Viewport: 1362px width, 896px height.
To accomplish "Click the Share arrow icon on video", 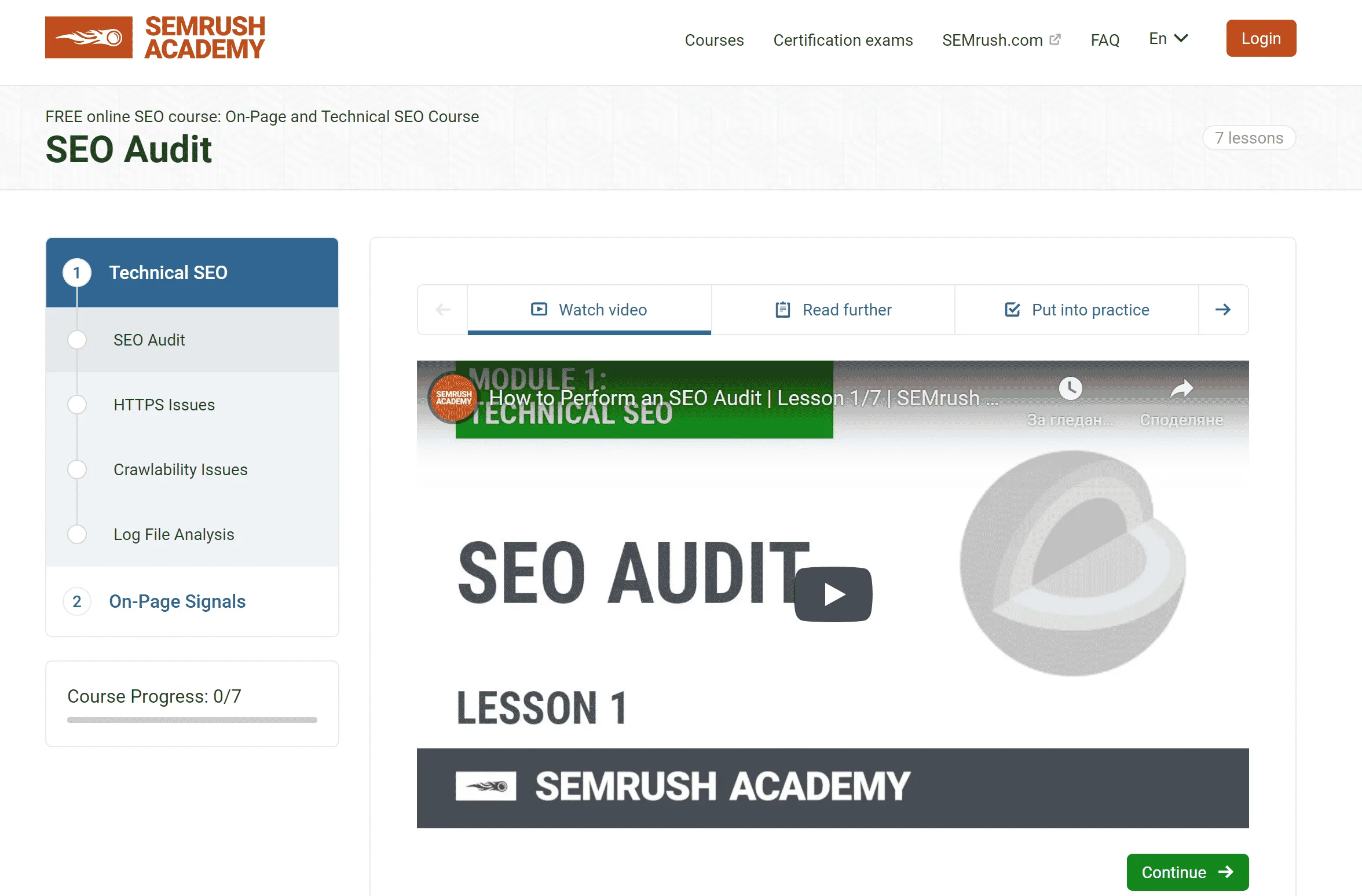I will [1181, 388].
